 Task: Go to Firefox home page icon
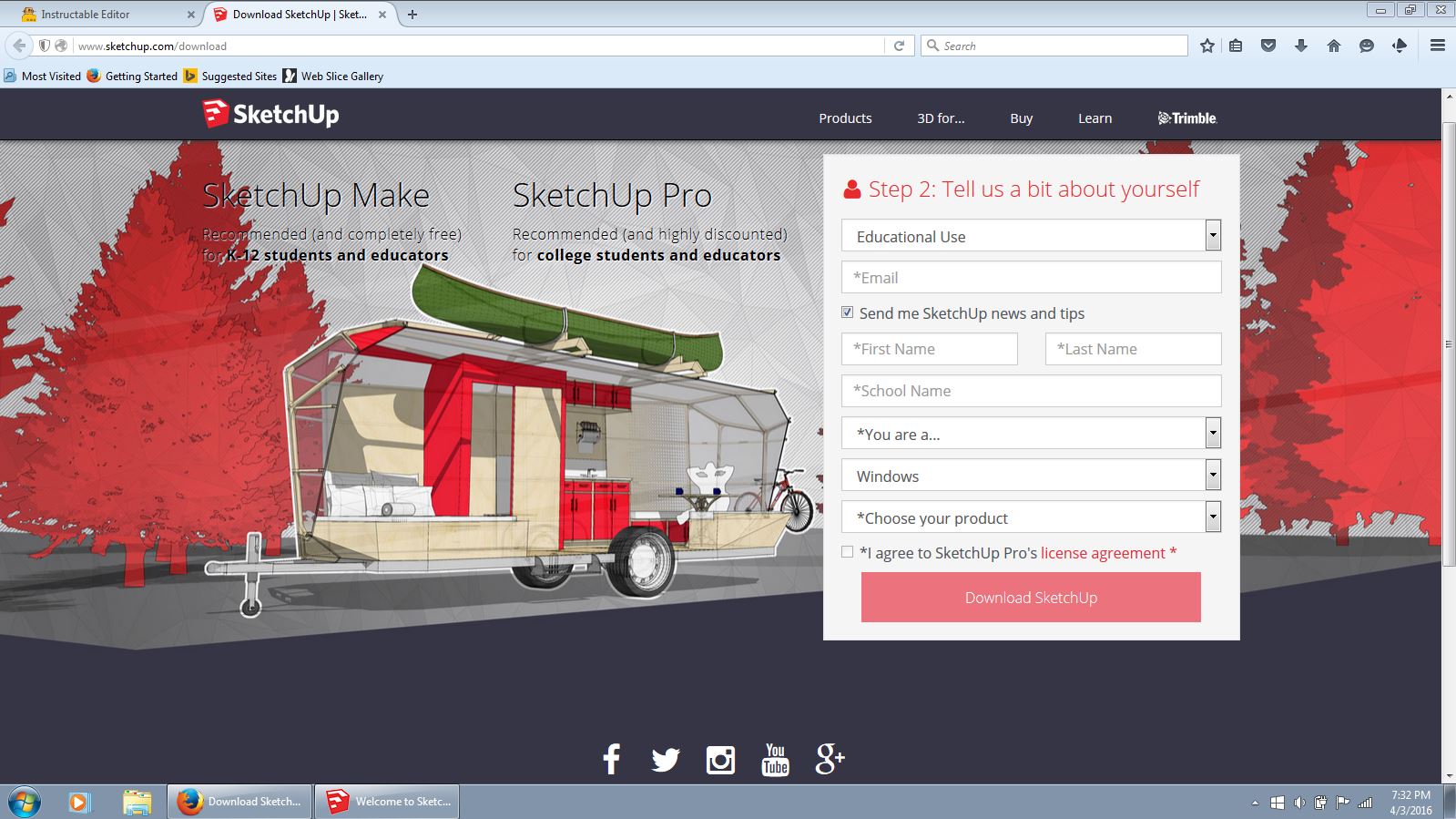1334,46
